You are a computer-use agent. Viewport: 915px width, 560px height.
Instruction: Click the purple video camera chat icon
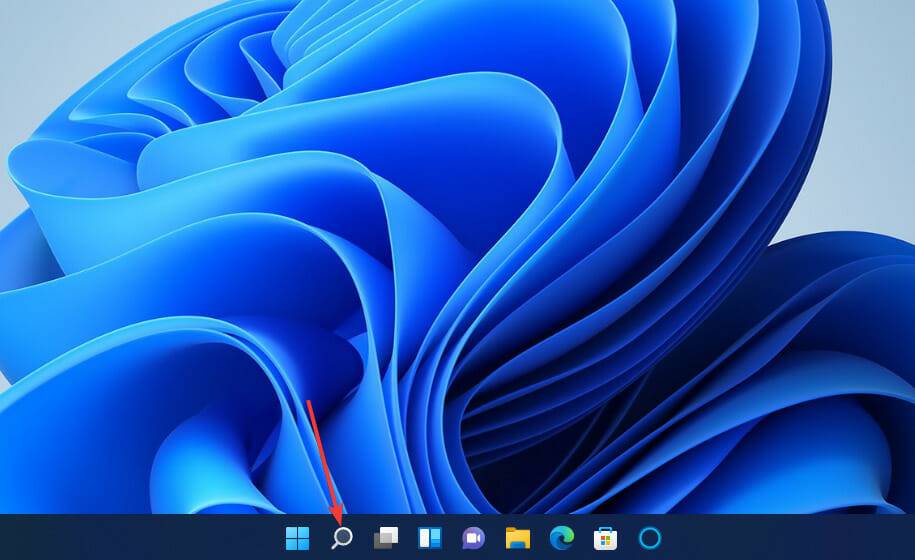tap(473, 538)
